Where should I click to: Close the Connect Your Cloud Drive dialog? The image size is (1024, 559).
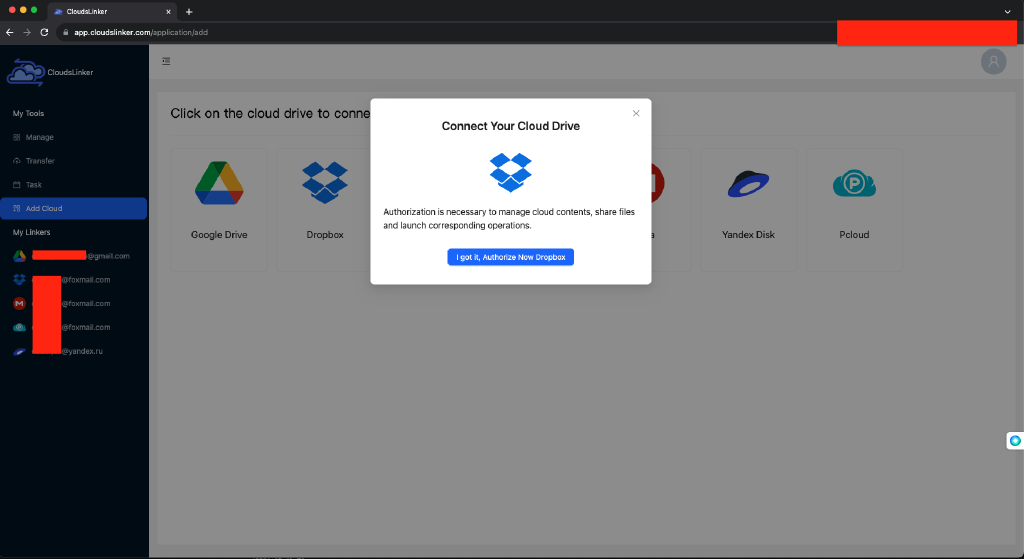coord(636,114)
